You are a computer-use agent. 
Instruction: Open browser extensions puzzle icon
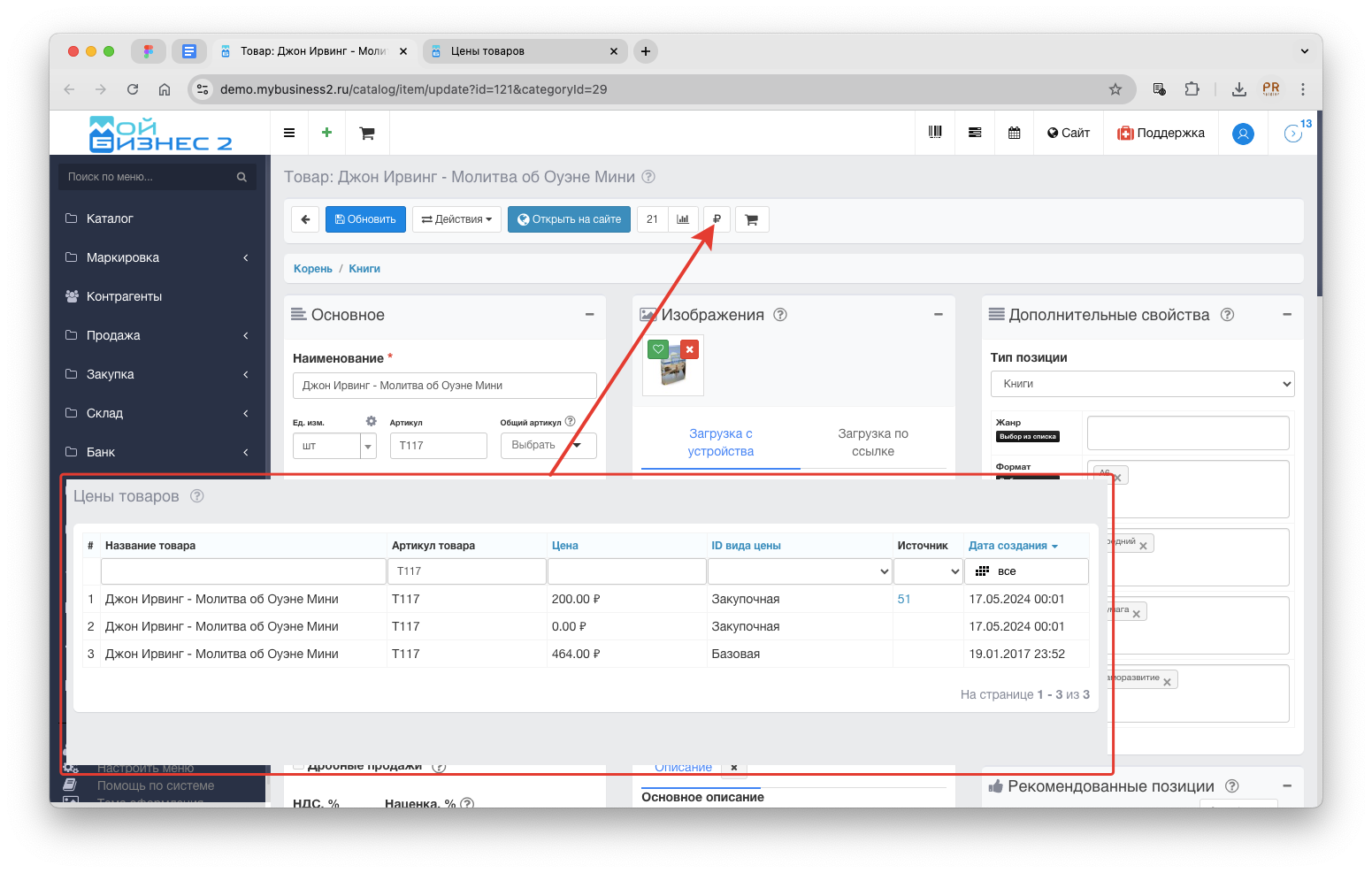(x=1192, y=89)
